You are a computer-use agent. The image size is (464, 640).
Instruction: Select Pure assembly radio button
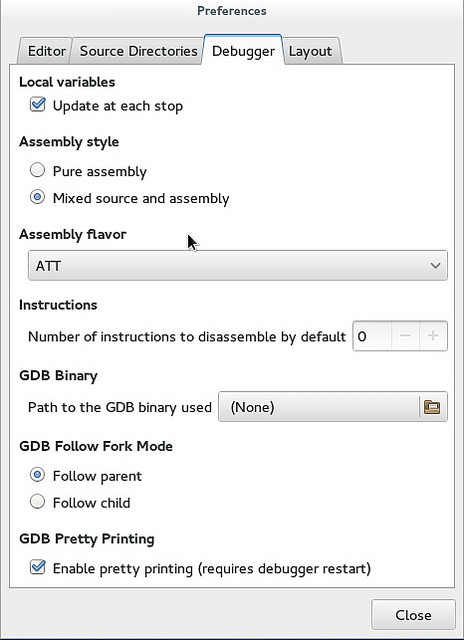pos(38,171)
